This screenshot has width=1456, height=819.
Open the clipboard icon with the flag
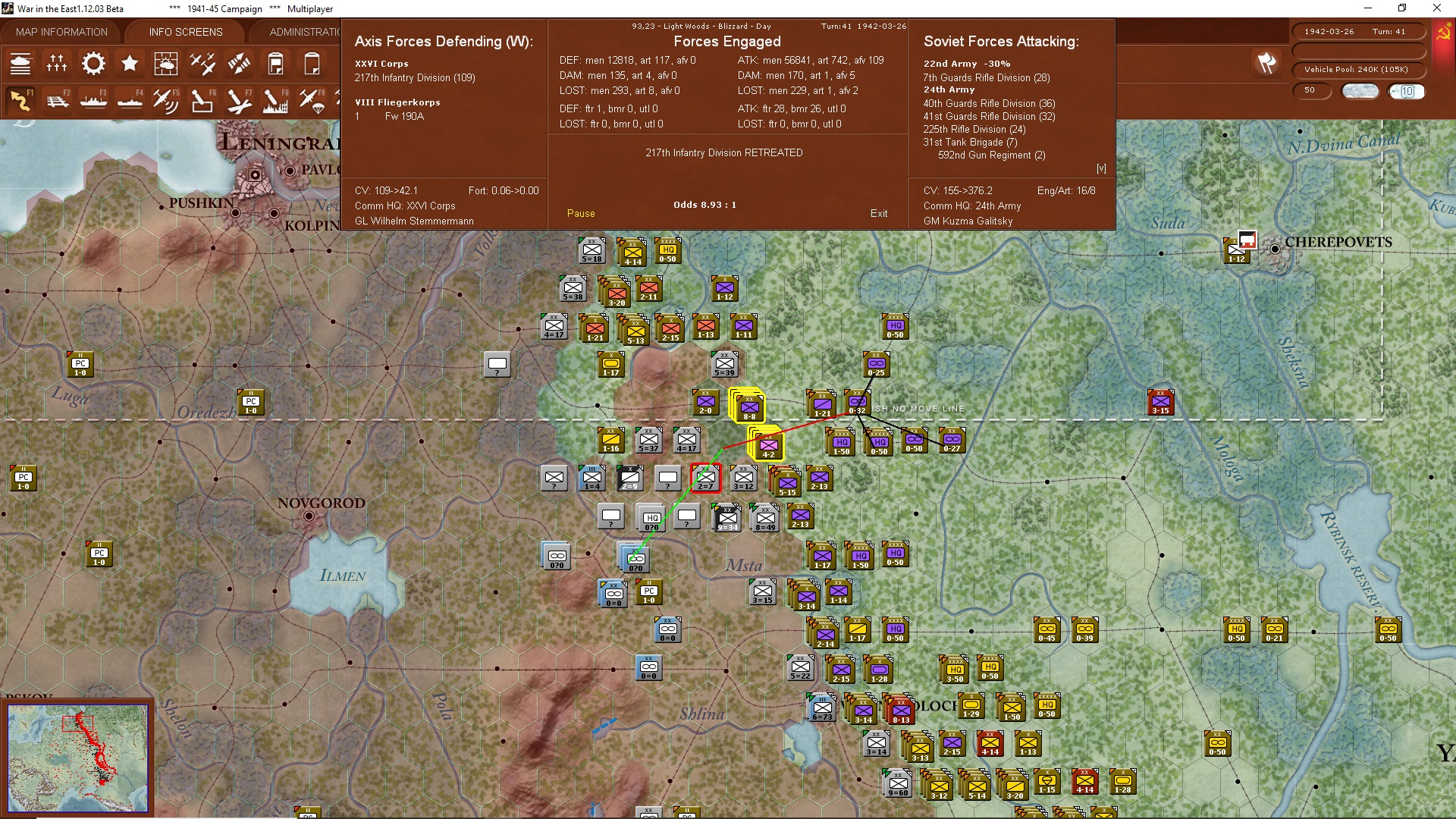point(275,64)
